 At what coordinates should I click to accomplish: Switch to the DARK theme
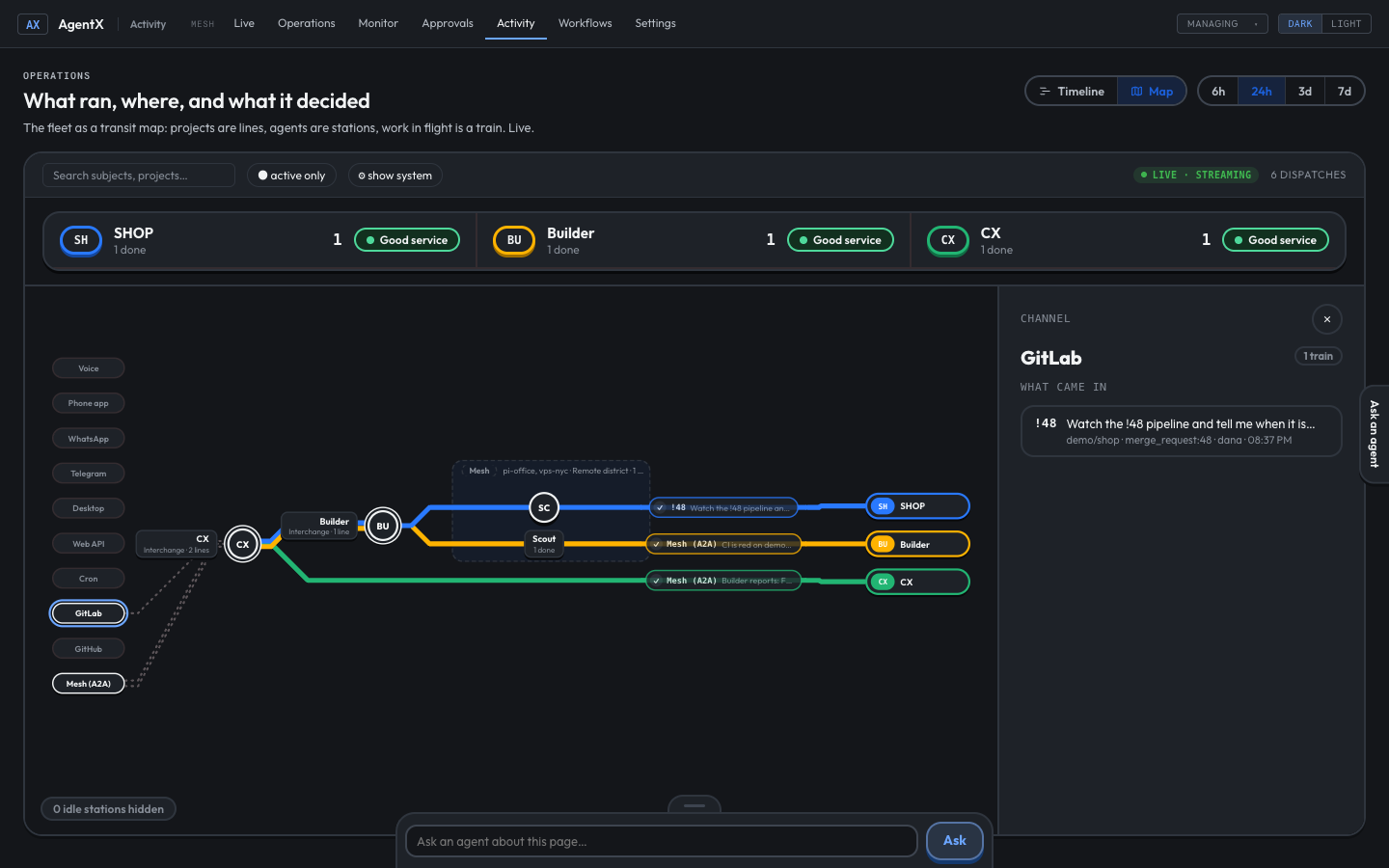1299,24
